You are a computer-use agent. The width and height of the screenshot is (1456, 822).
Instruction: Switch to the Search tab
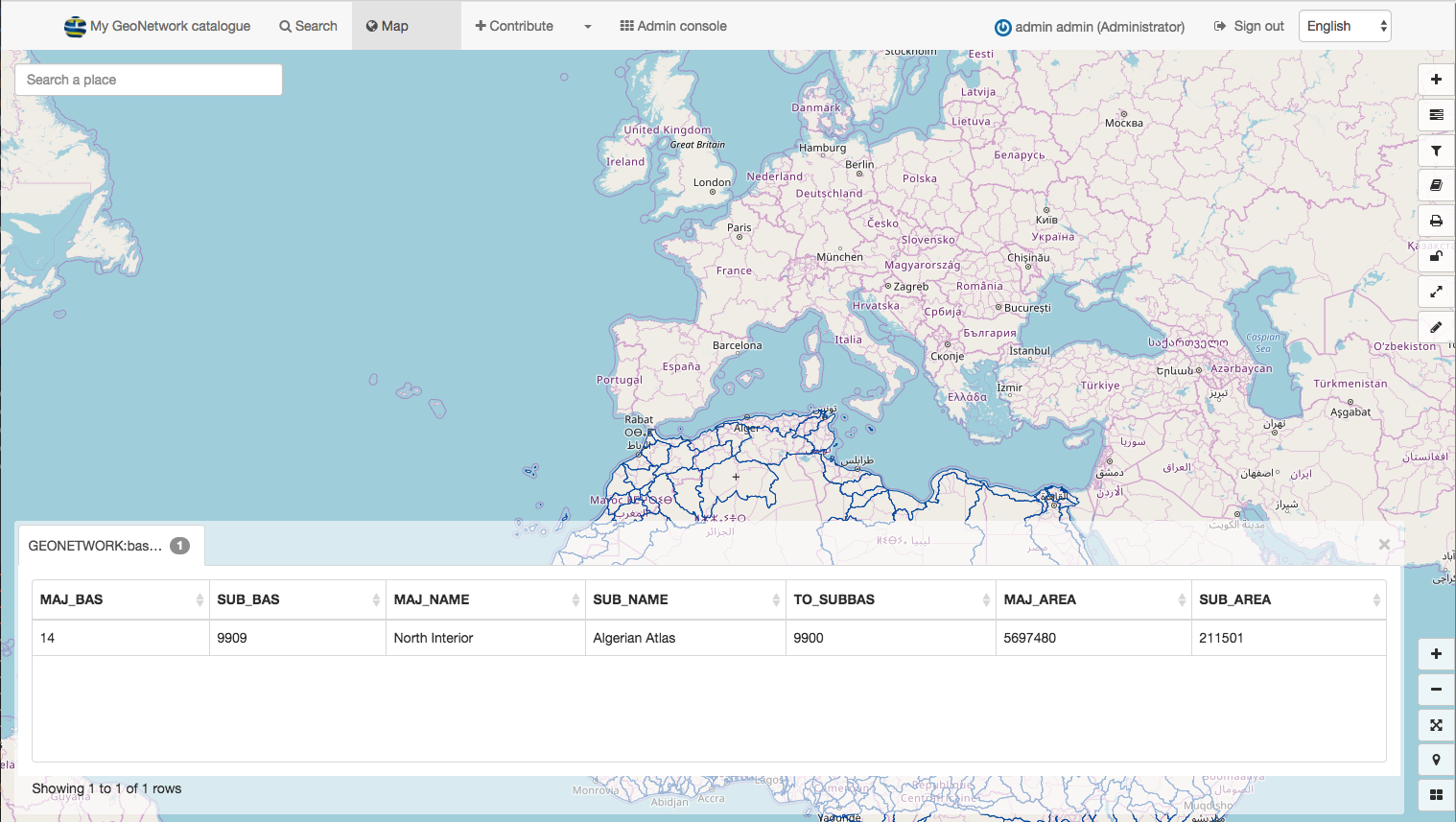(307, 26)
